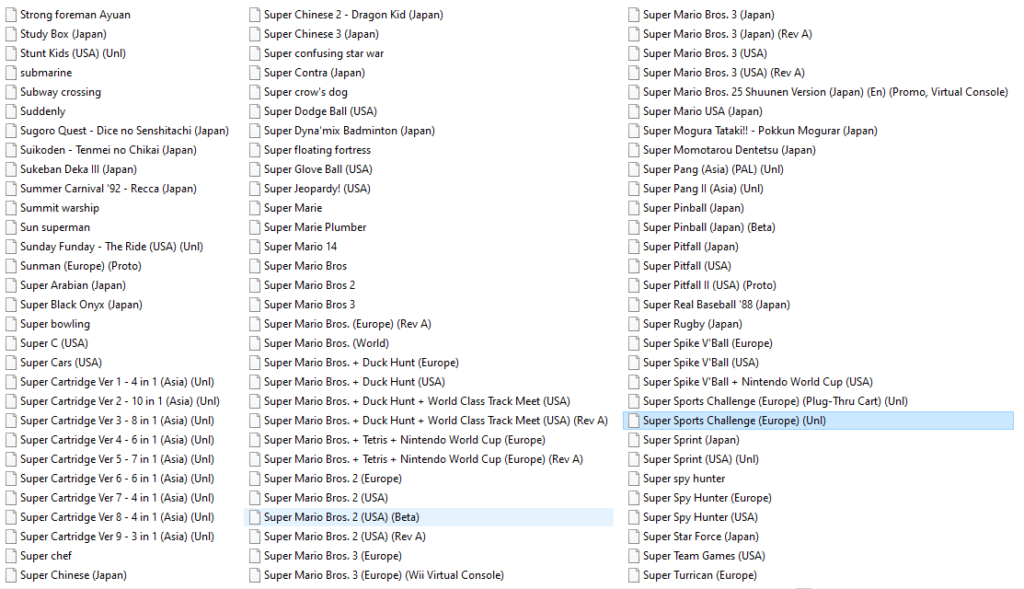Select Sunday Funday - The Ride (USA) (Unl)
This screenshot has height=589, width=1024.
point(111,247)
